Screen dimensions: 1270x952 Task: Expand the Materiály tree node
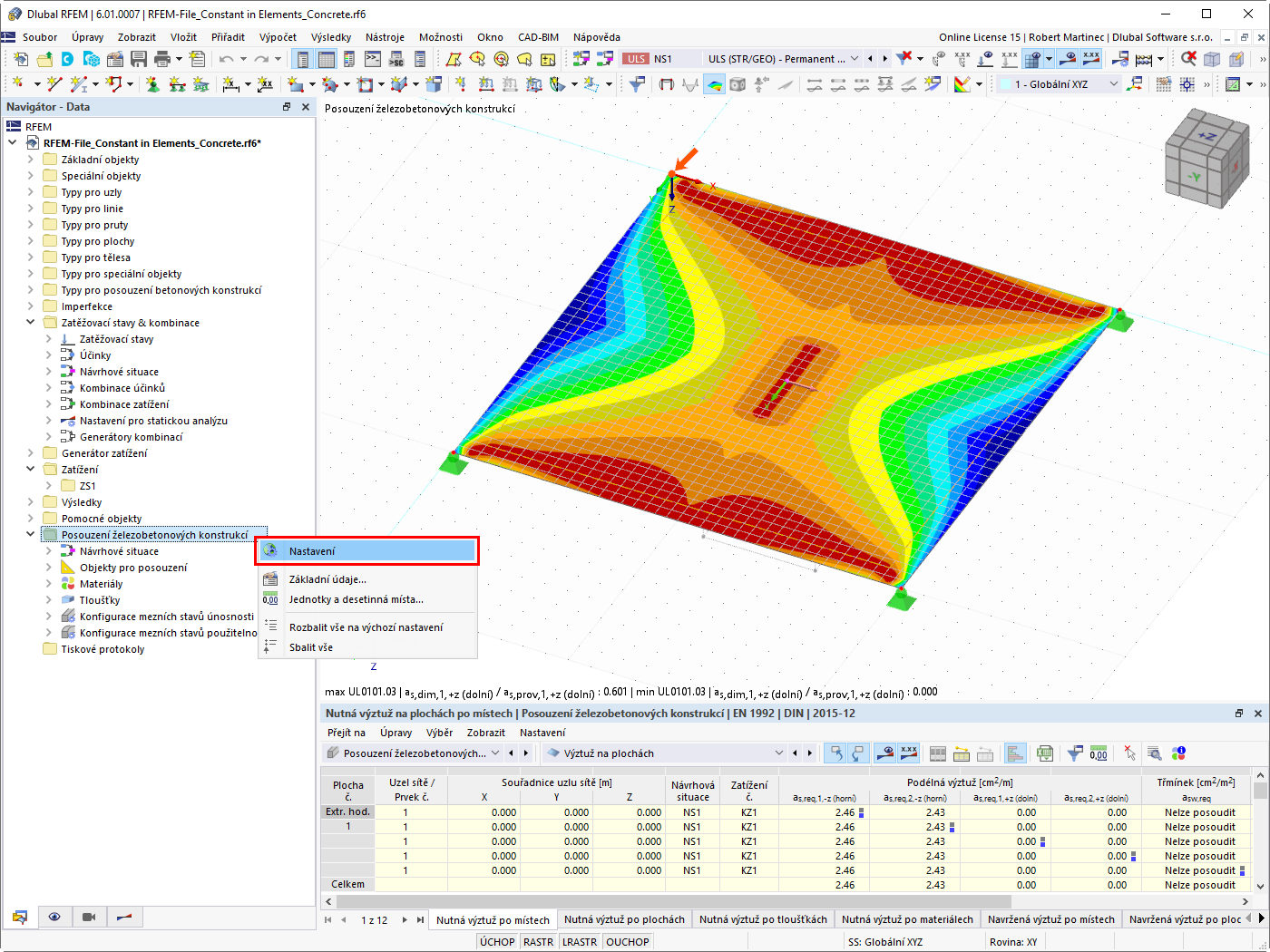tap(49, 584)
